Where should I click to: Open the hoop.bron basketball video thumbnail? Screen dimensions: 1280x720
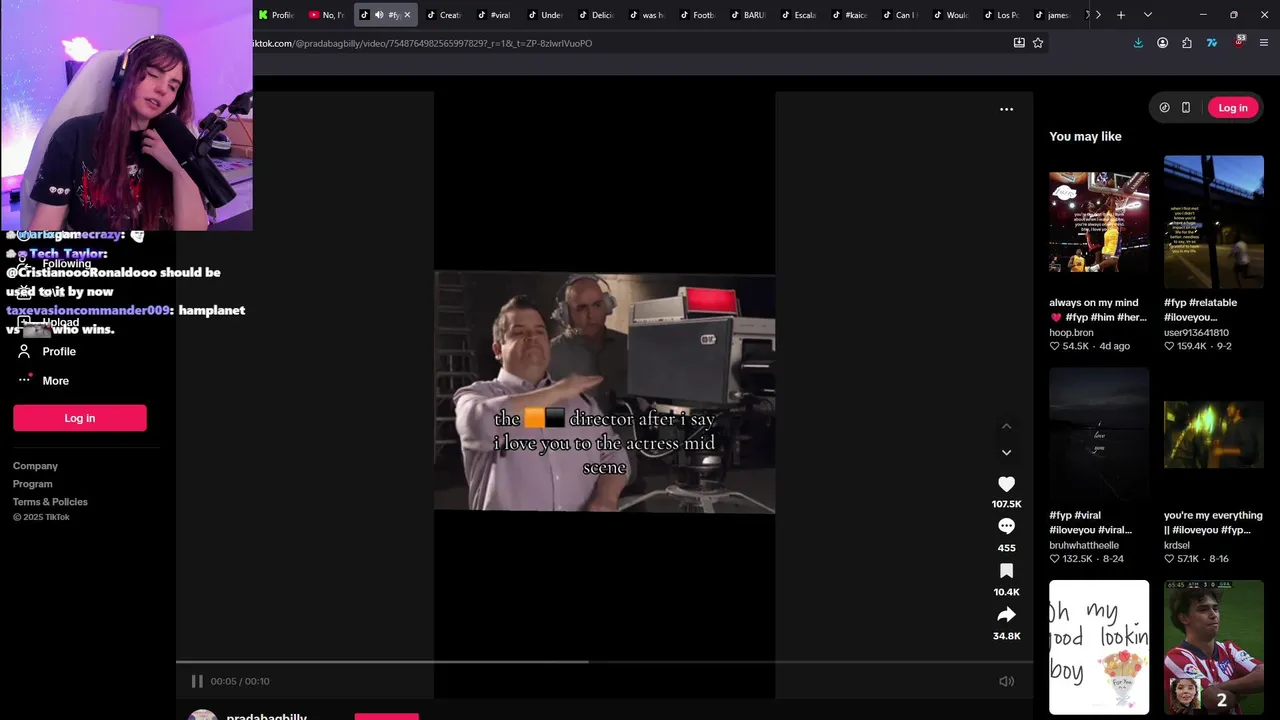(1099, 222)
